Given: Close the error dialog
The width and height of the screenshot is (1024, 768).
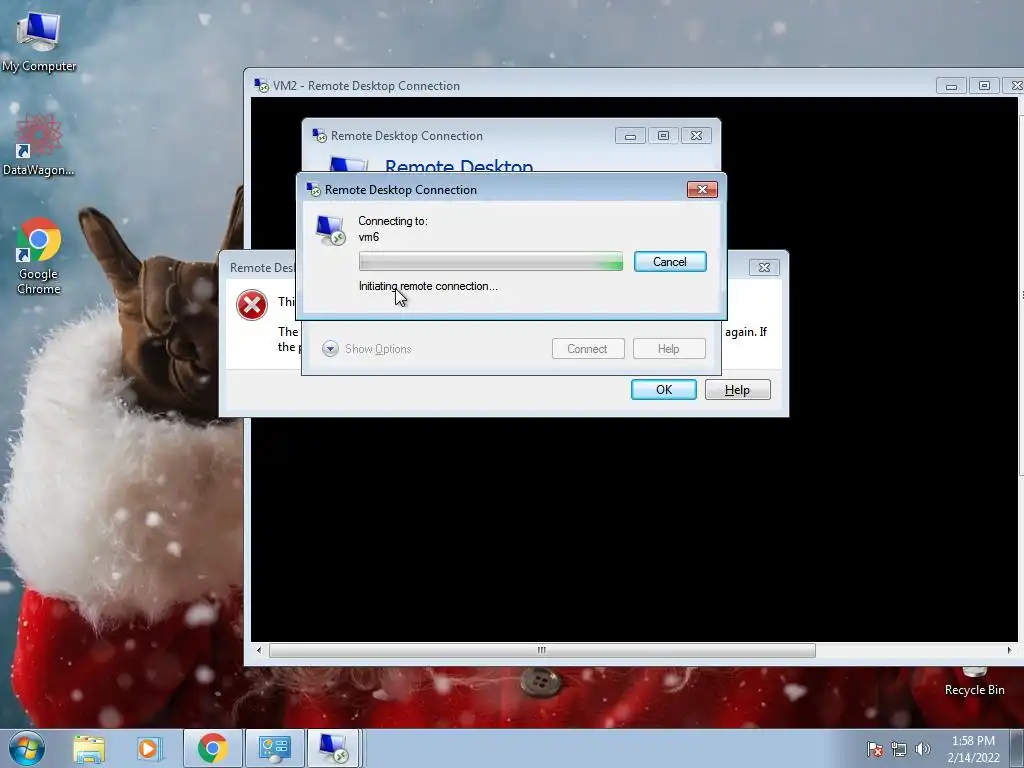Looking at the screenshot, I should (763, 267).
